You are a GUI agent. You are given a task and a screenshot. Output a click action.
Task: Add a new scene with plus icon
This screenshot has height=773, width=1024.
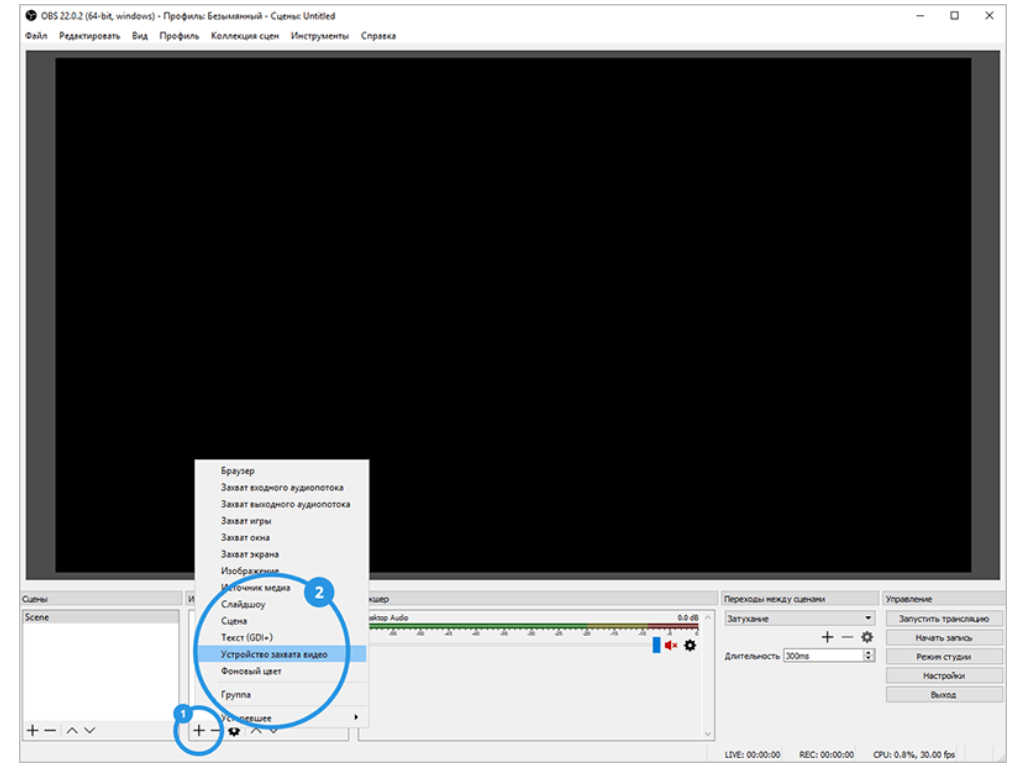32,731
